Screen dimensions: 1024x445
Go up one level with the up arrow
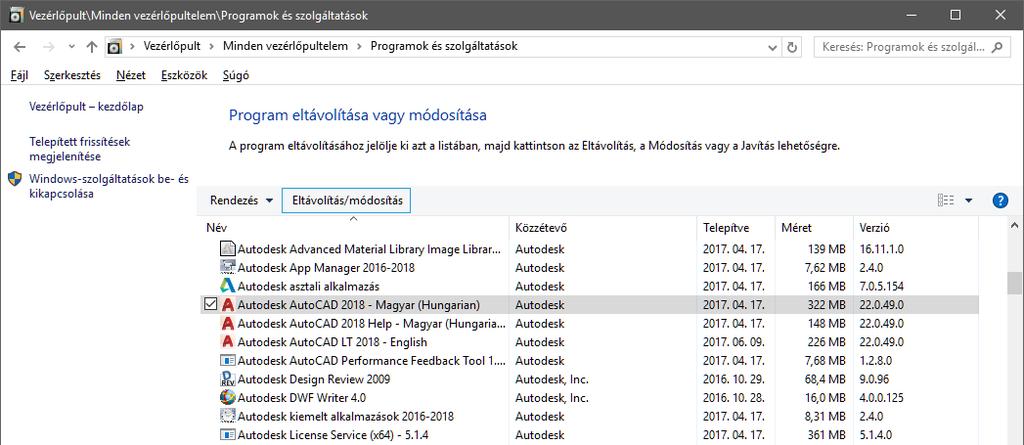(x=91, y=47)
